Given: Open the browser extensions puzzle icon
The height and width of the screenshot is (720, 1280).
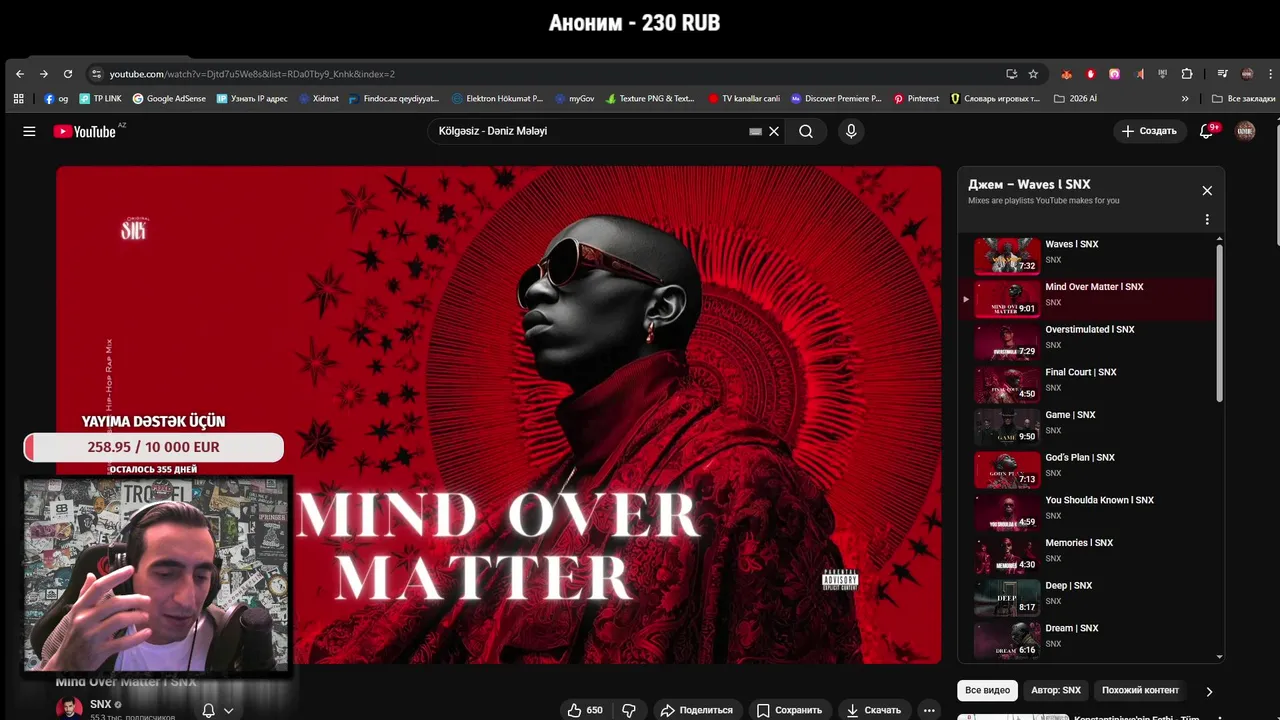Looking at the screenshot, I should coord(1187,74).
